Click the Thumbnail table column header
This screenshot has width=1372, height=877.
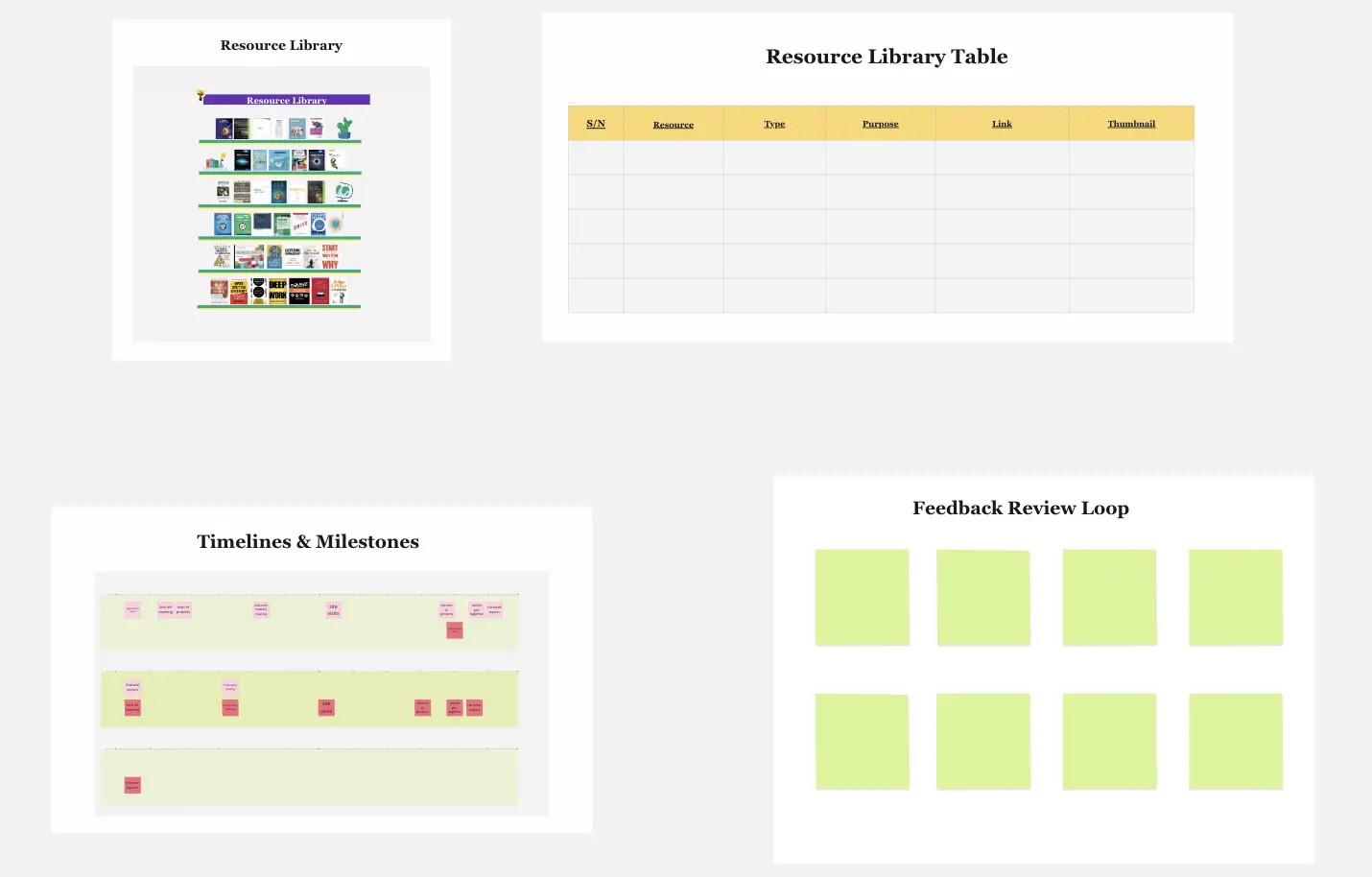[1131, 124]
